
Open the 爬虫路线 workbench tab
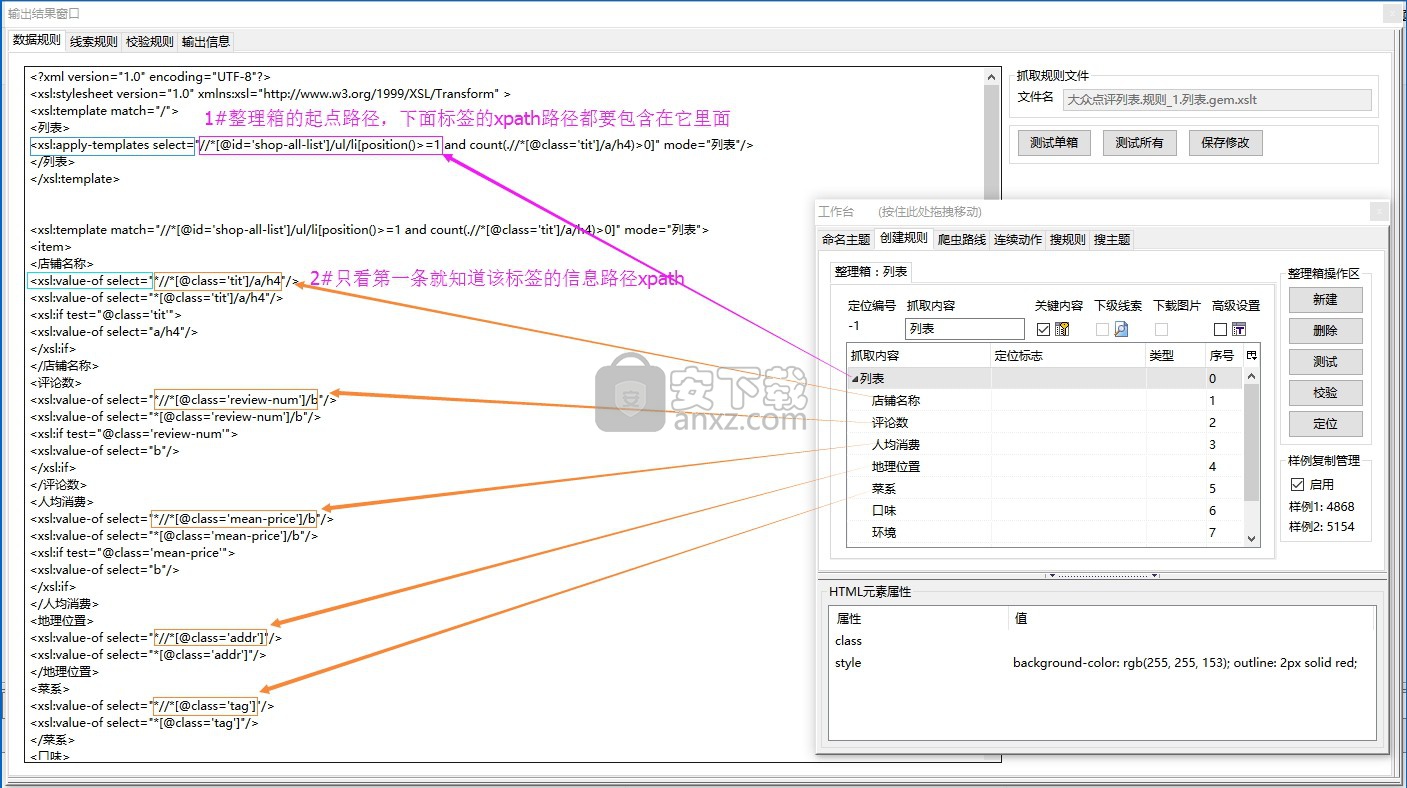coord(962,239)
